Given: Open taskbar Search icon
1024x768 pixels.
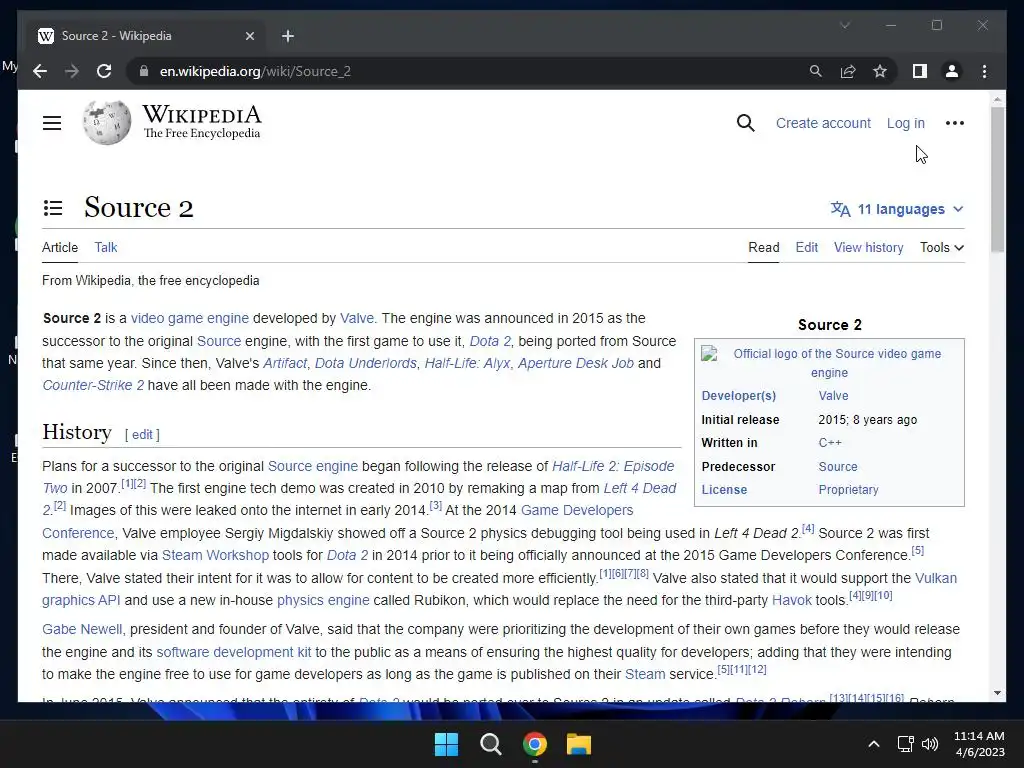Looking at the screenshot, I should point(490,744).
